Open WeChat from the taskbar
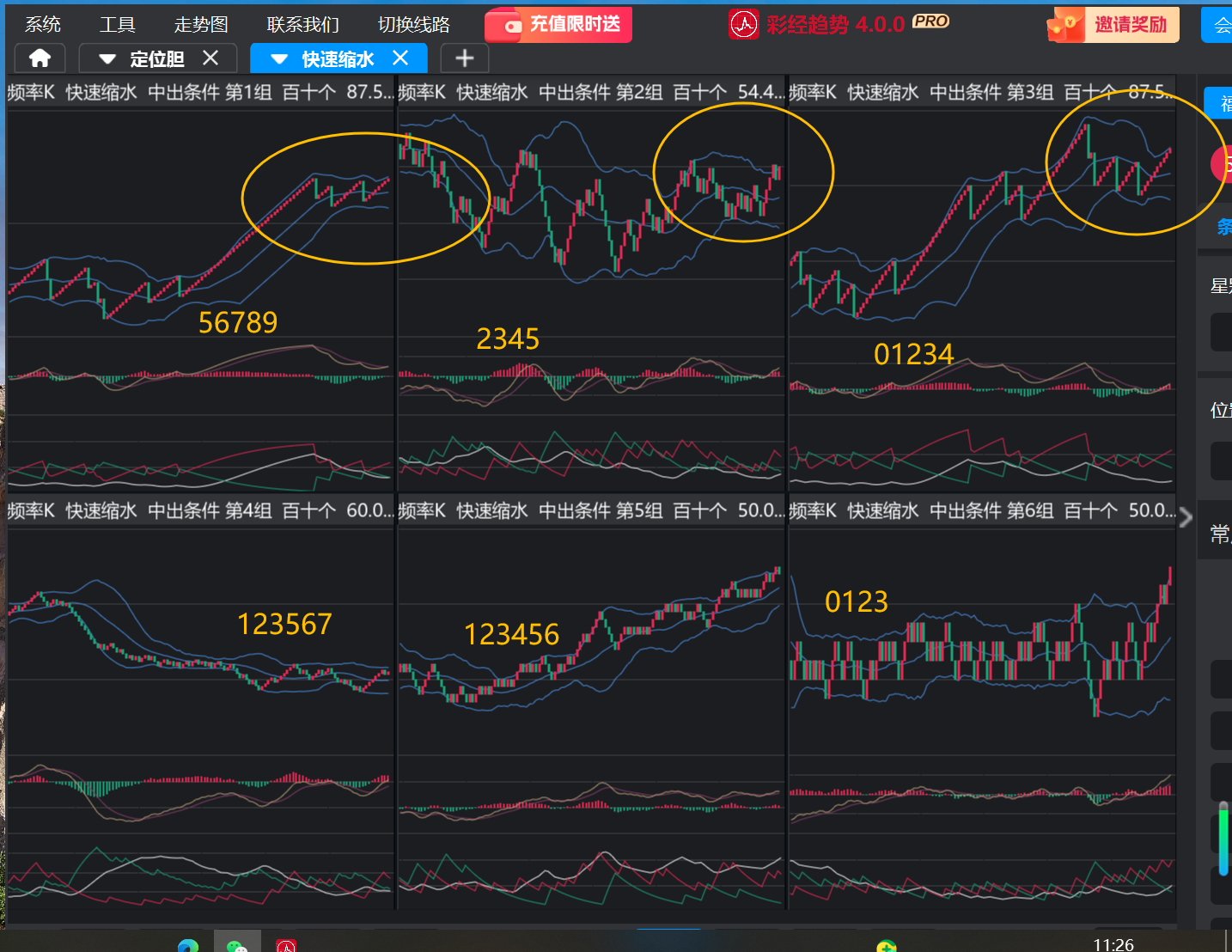 pyautogui.click(x=236, y=943)
